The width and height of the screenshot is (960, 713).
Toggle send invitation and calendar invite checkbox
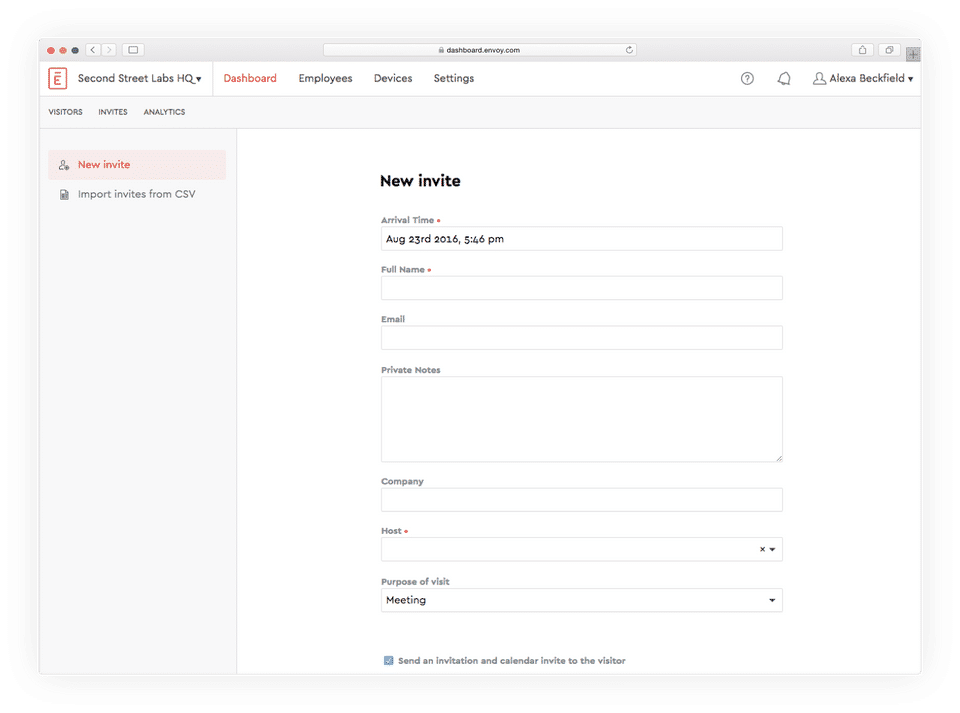(x=388, y=660)
